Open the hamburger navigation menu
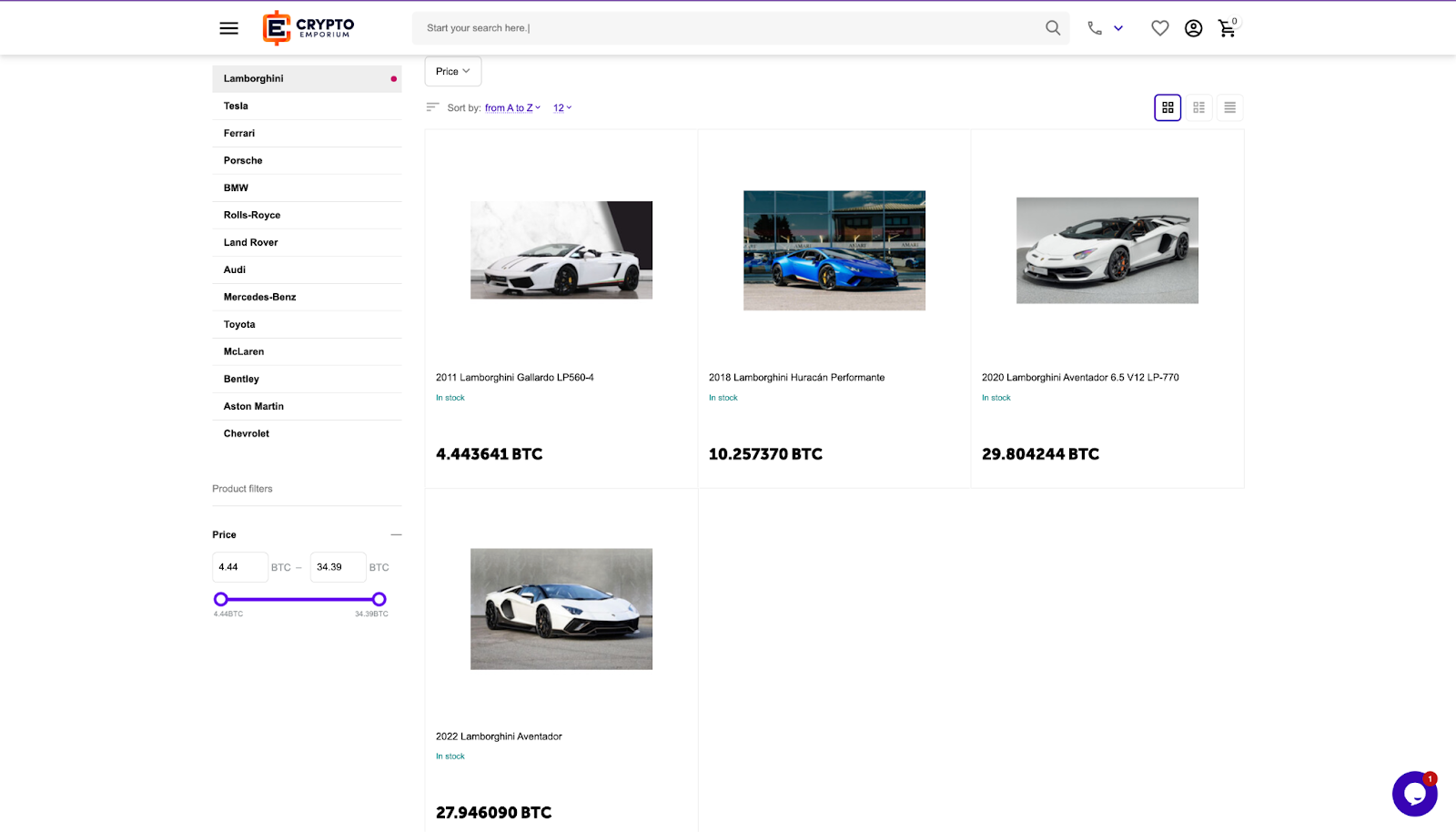The image size is (1456, 832). click(228, 28)
